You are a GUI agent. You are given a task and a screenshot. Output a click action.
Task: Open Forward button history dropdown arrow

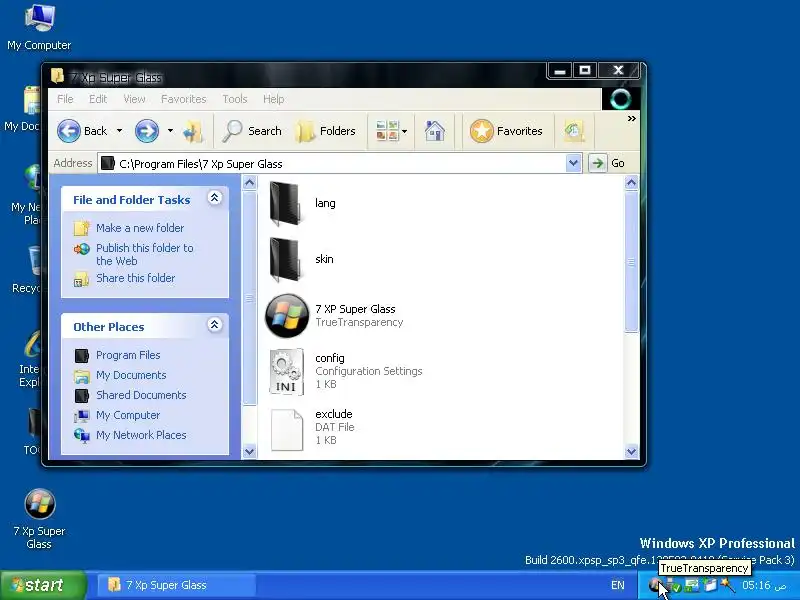(x=170, y=131)
